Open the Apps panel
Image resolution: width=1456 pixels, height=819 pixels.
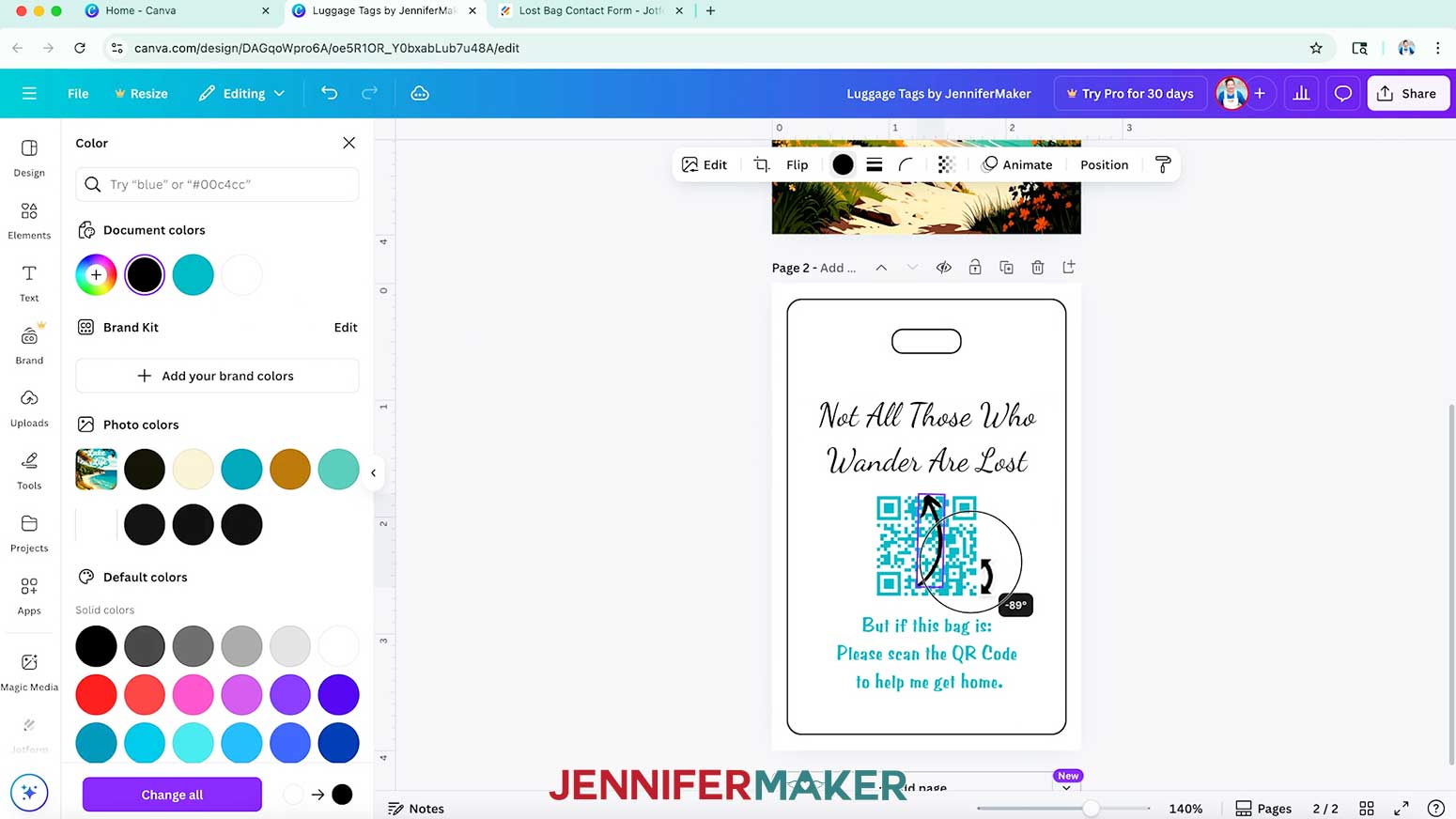(x=29, y=595)
